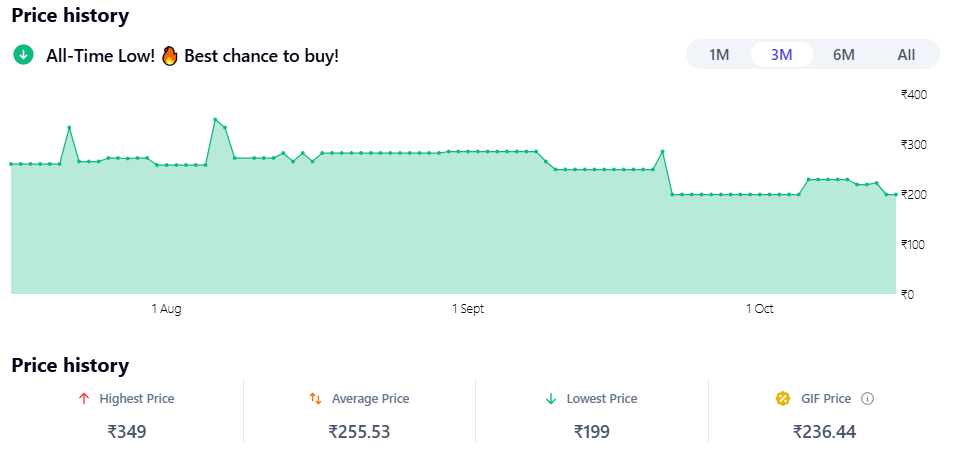Click the red highest price arrow icon
The height and width of the screenshot is (462, 960).
click(x=84, y=399)
